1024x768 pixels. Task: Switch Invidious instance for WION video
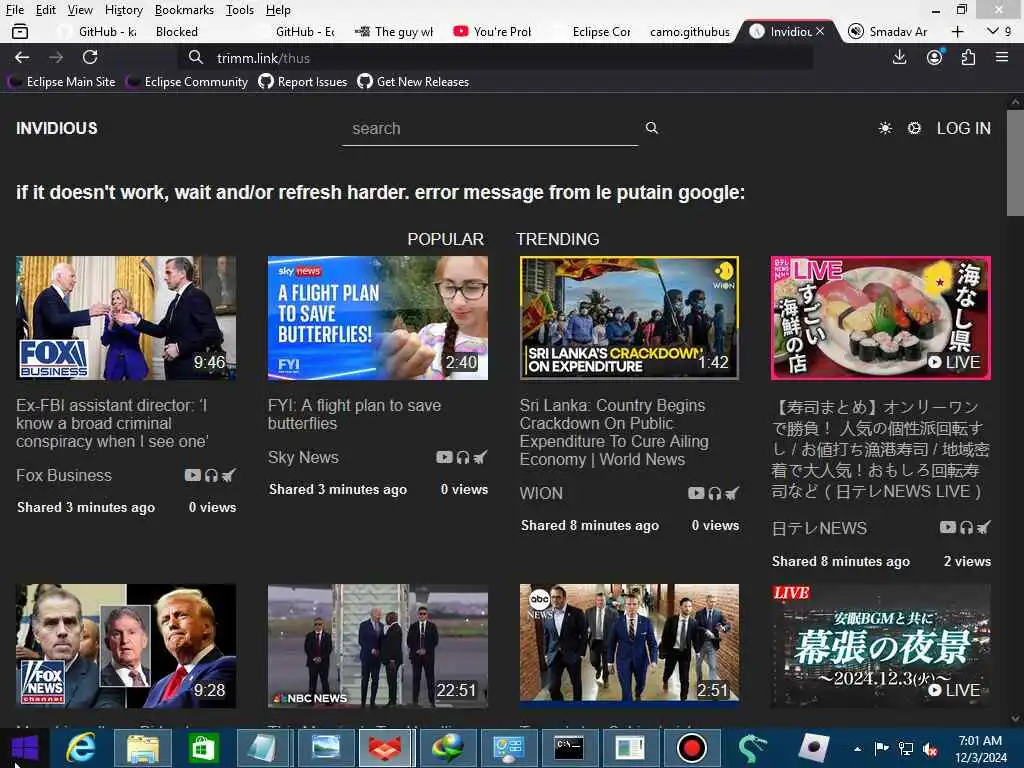click(x=731, y=493)
